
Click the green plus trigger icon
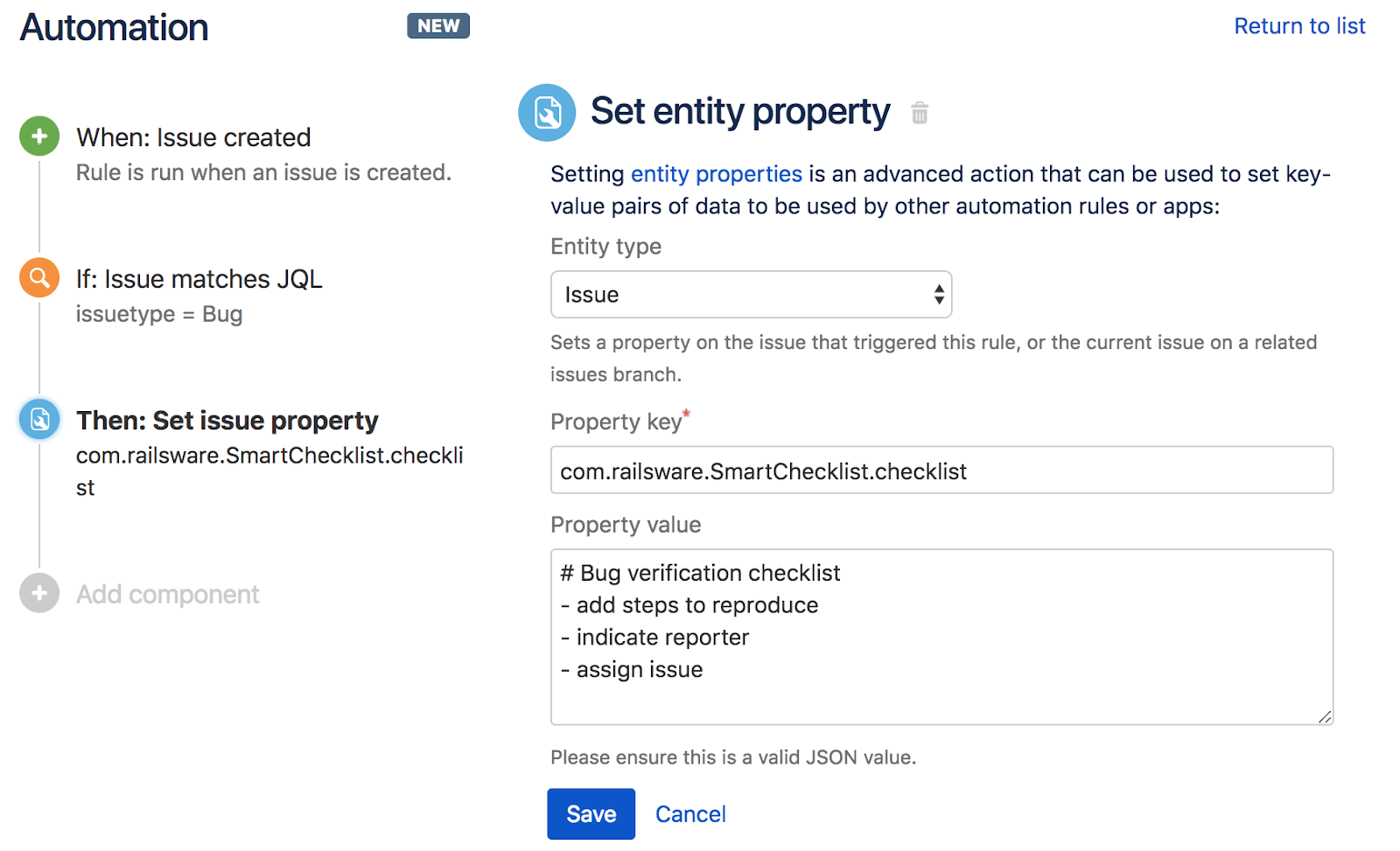(x=39, y=136)
